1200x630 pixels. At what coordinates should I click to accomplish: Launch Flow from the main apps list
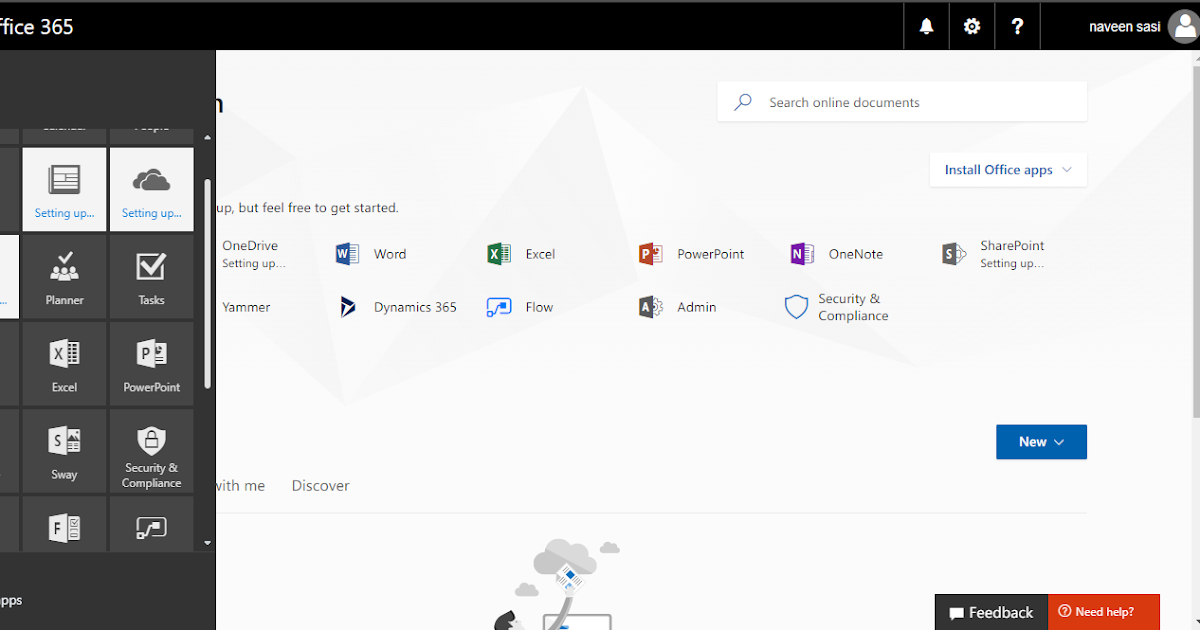520,307
